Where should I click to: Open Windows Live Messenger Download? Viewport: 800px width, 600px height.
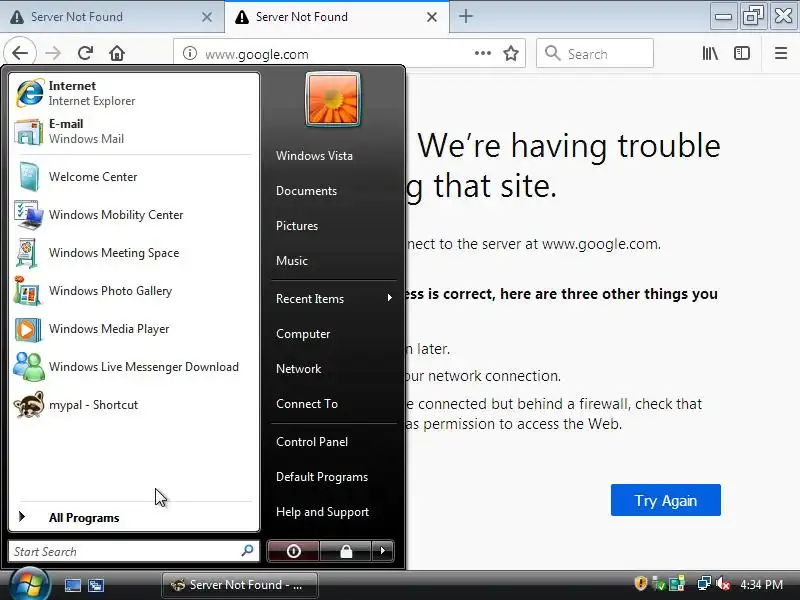[x=134, y=367]
